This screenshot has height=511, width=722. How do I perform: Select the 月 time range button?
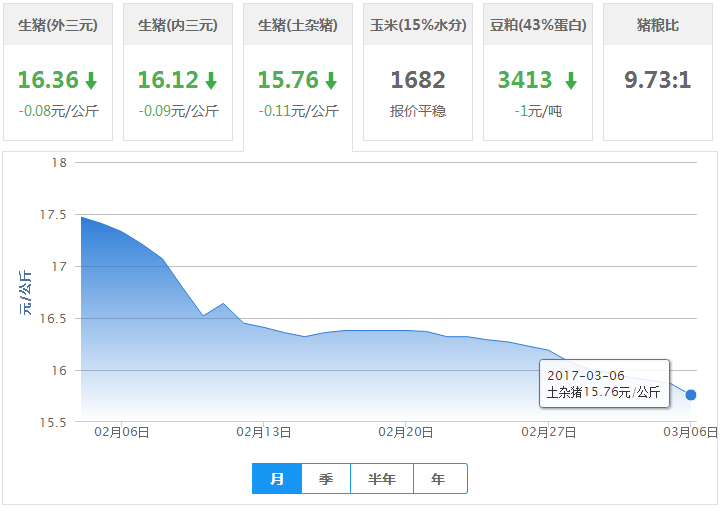[277, 479]
